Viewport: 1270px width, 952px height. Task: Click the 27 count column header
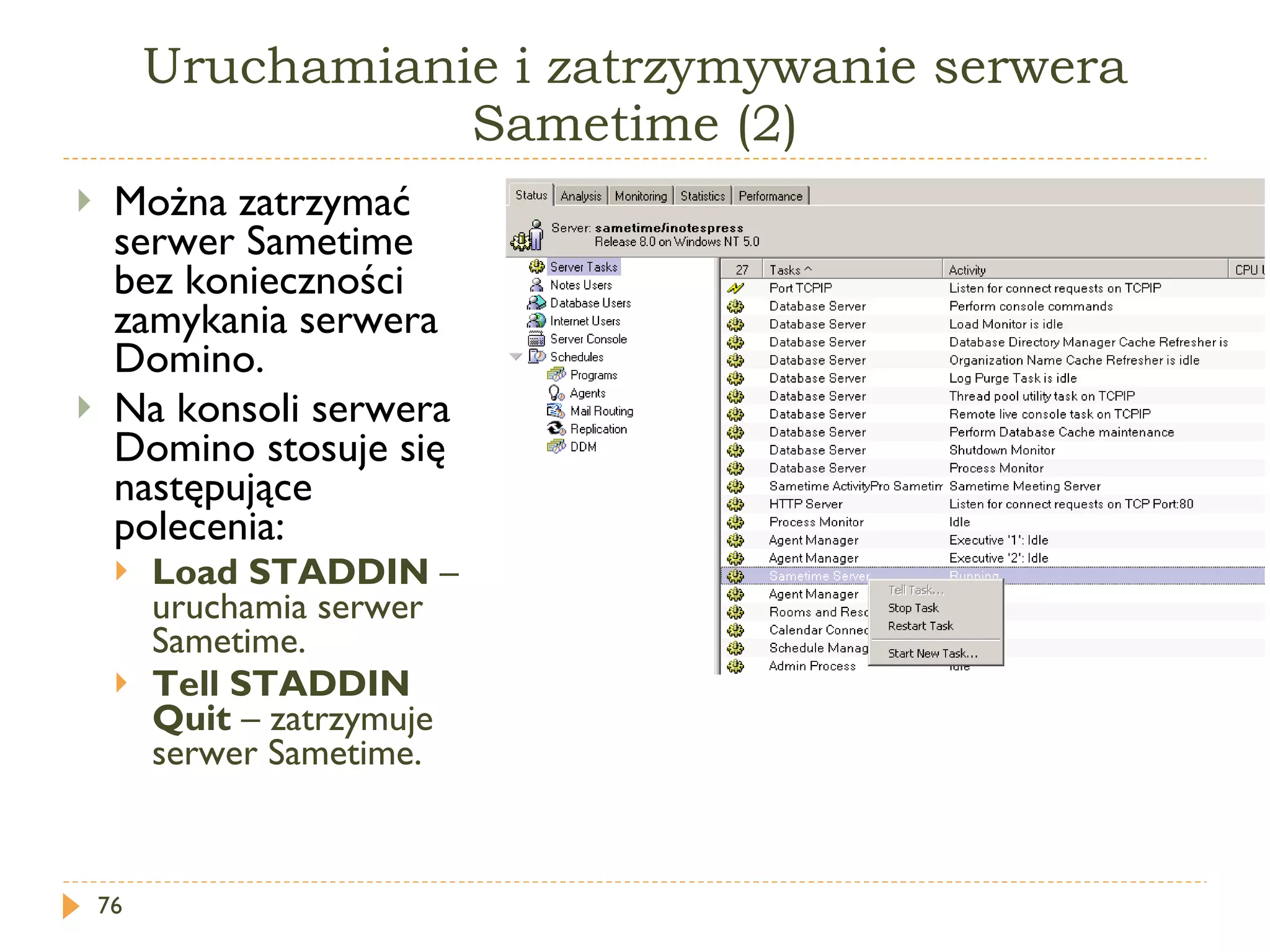coord(742,270)
